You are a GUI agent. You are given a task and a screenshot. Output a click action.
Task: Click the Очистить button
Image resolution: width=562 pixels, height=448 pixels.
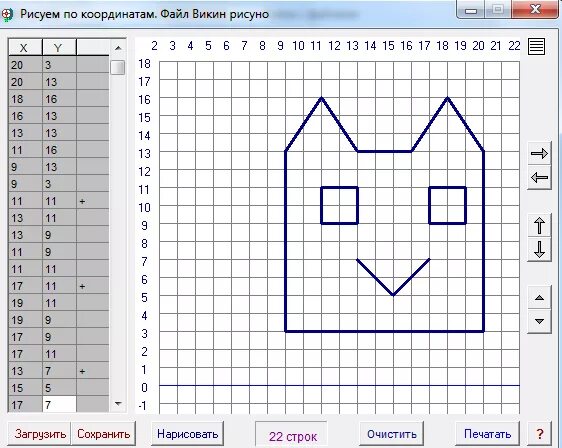tap(391, 434)
